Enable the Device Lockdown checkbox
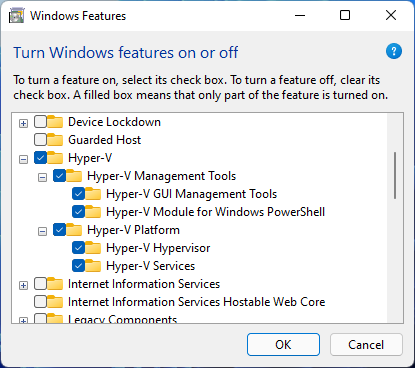 pyautogui.click(x=40, y=122)
